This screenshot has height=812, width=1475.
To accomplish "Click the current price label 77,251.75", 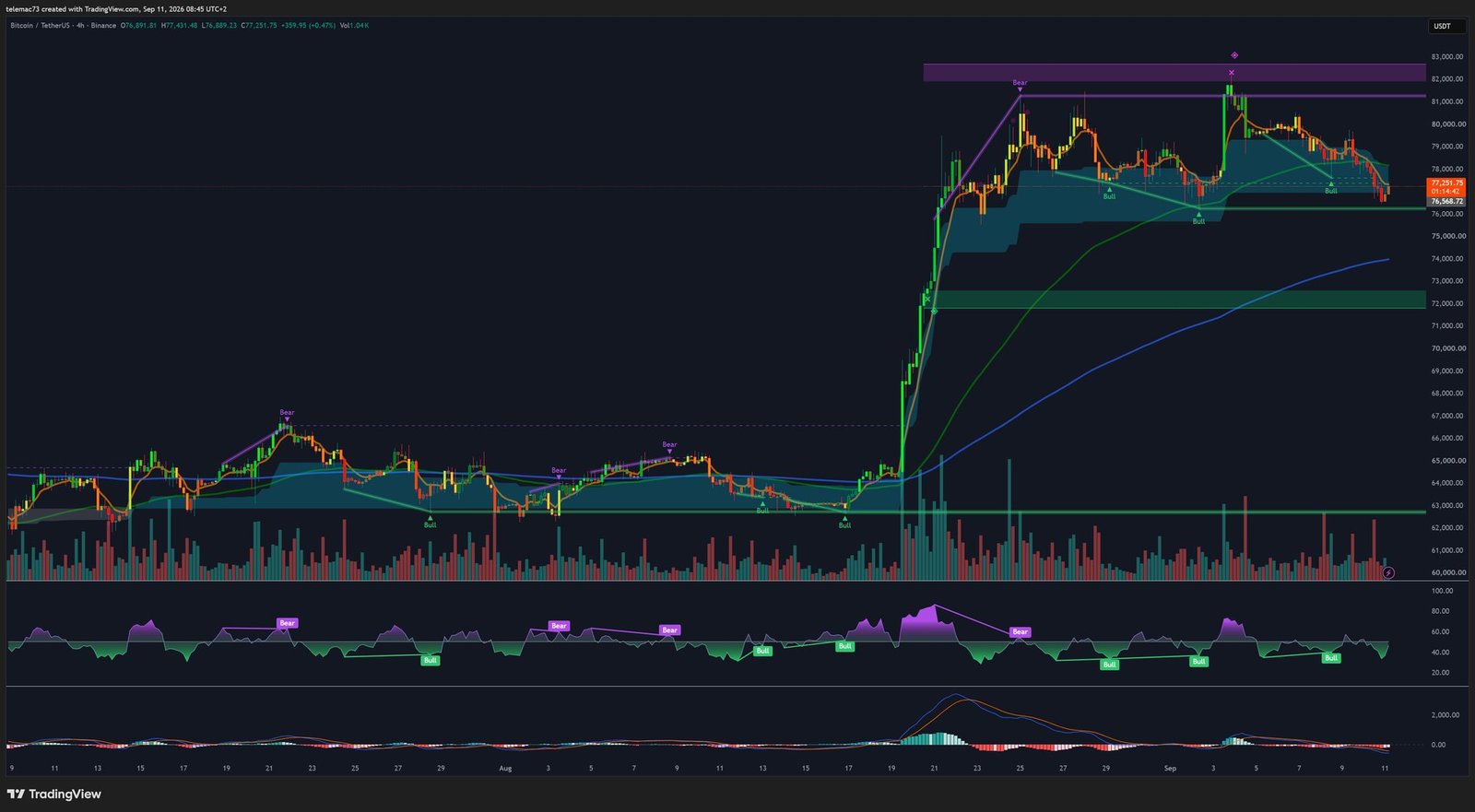I will [1446, 183].
